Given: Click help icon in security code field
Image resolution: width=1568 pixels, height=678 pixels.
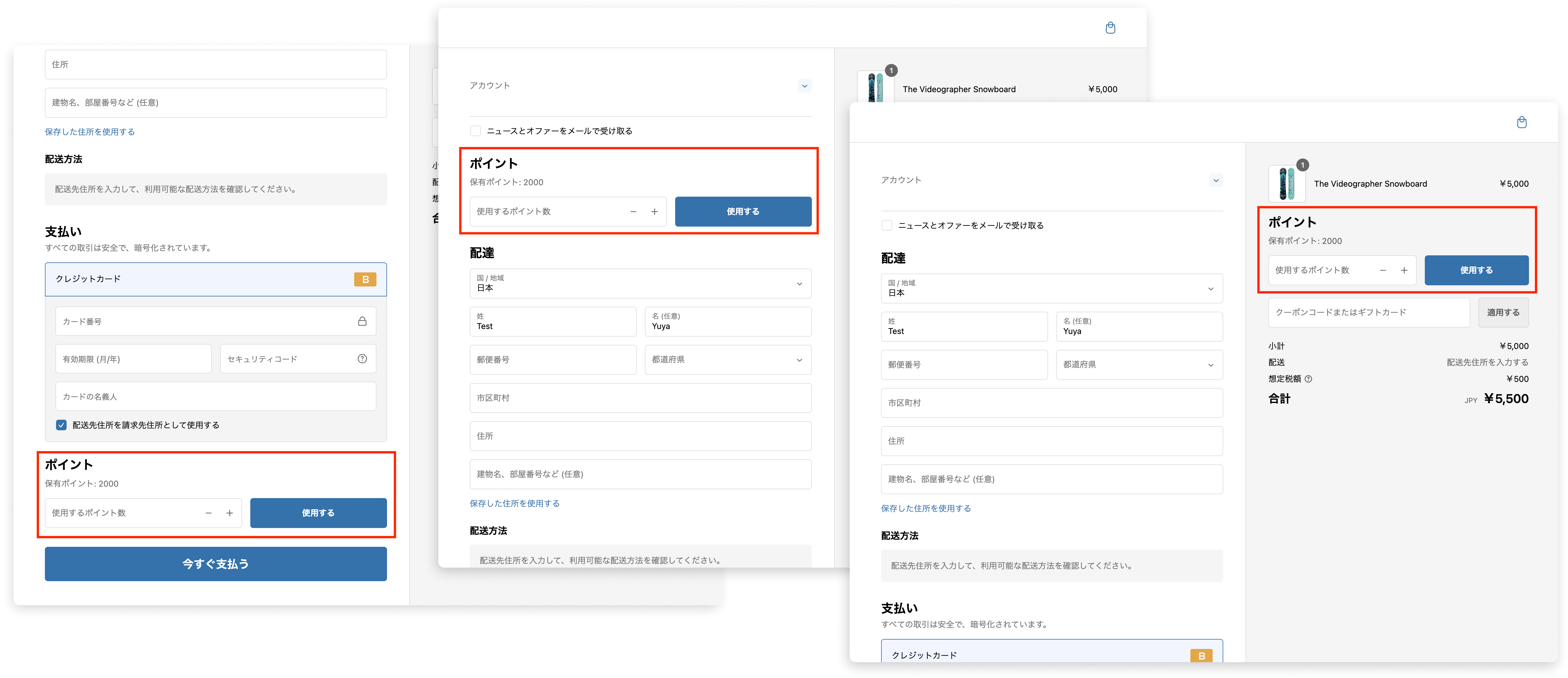Looking at the screenshot, I should (x=362, y=359).
